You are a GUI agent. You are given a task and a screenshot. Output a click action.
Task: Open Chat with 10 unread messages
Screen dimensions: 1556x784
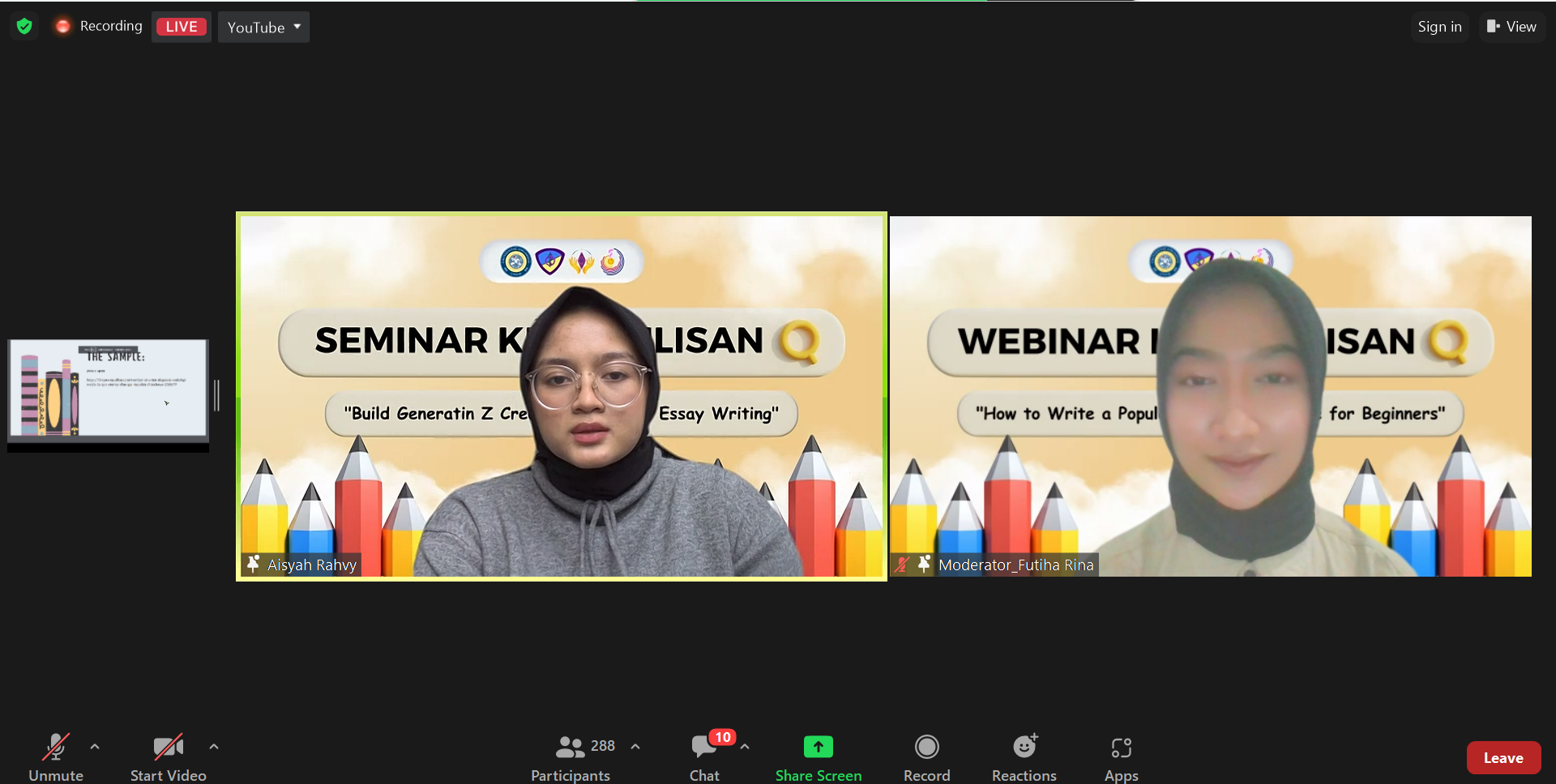(x=704, y=757)
